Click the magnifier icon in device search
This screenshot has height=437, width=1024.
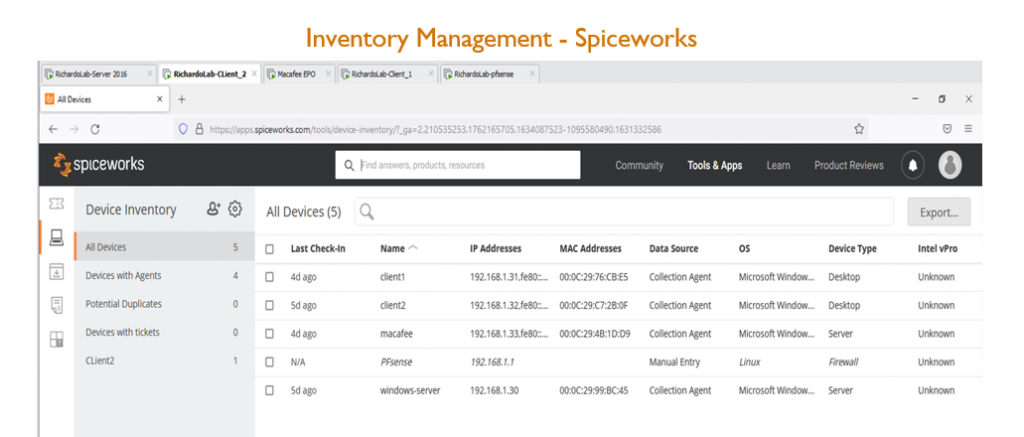pyautogui.click(x=366, y=212)
